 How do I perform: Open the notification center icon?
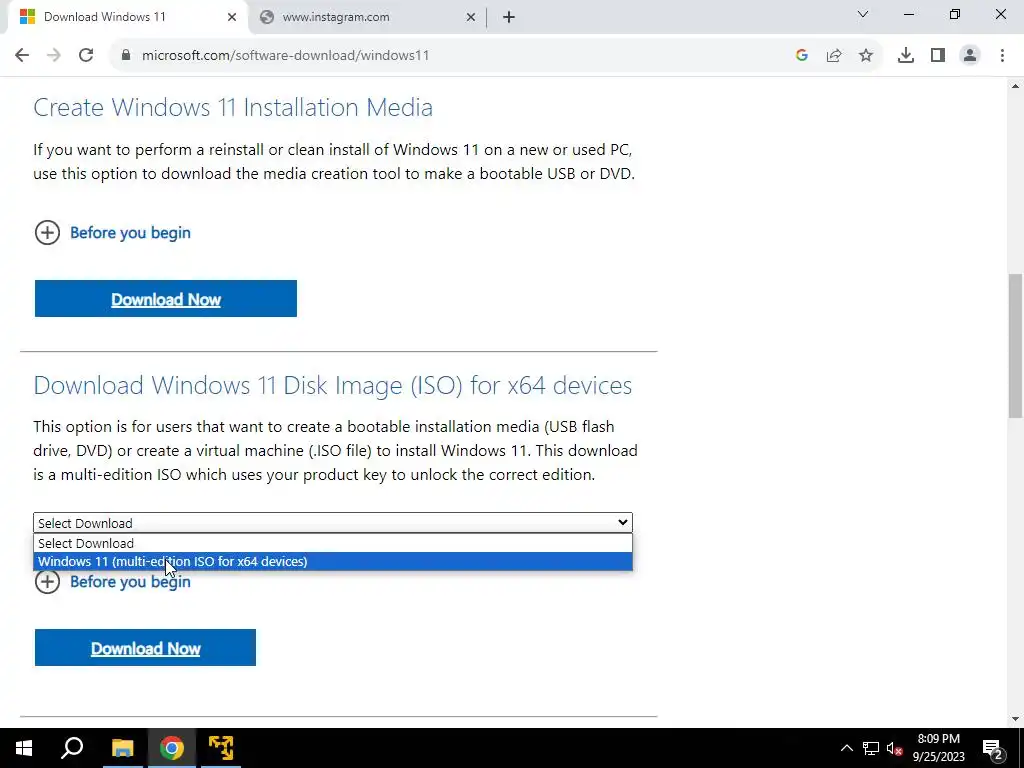pyautogui.click(x=993, y=748)
